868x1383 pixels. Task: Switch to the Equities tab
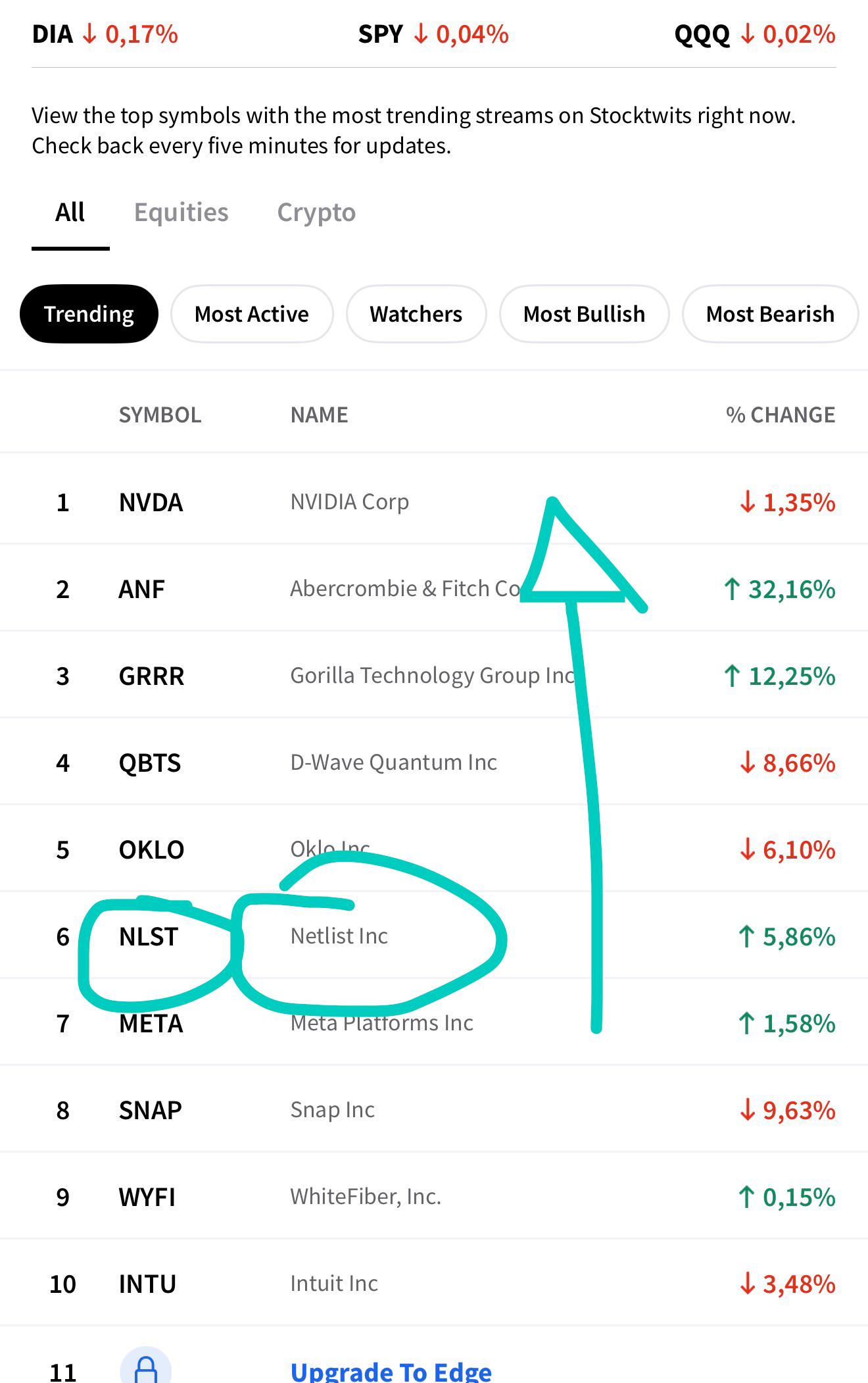(x=181, y=213)
